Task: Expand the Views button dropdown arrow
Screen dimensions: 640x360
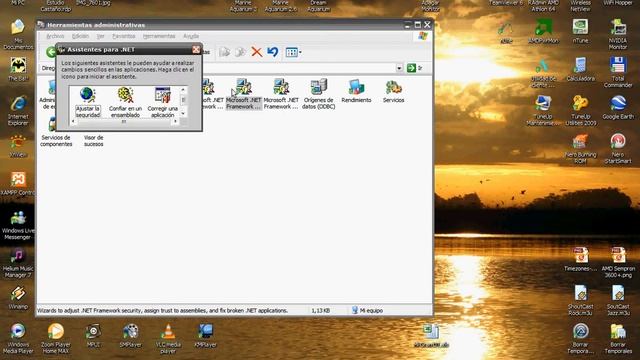Action: [x=300, y=52]
